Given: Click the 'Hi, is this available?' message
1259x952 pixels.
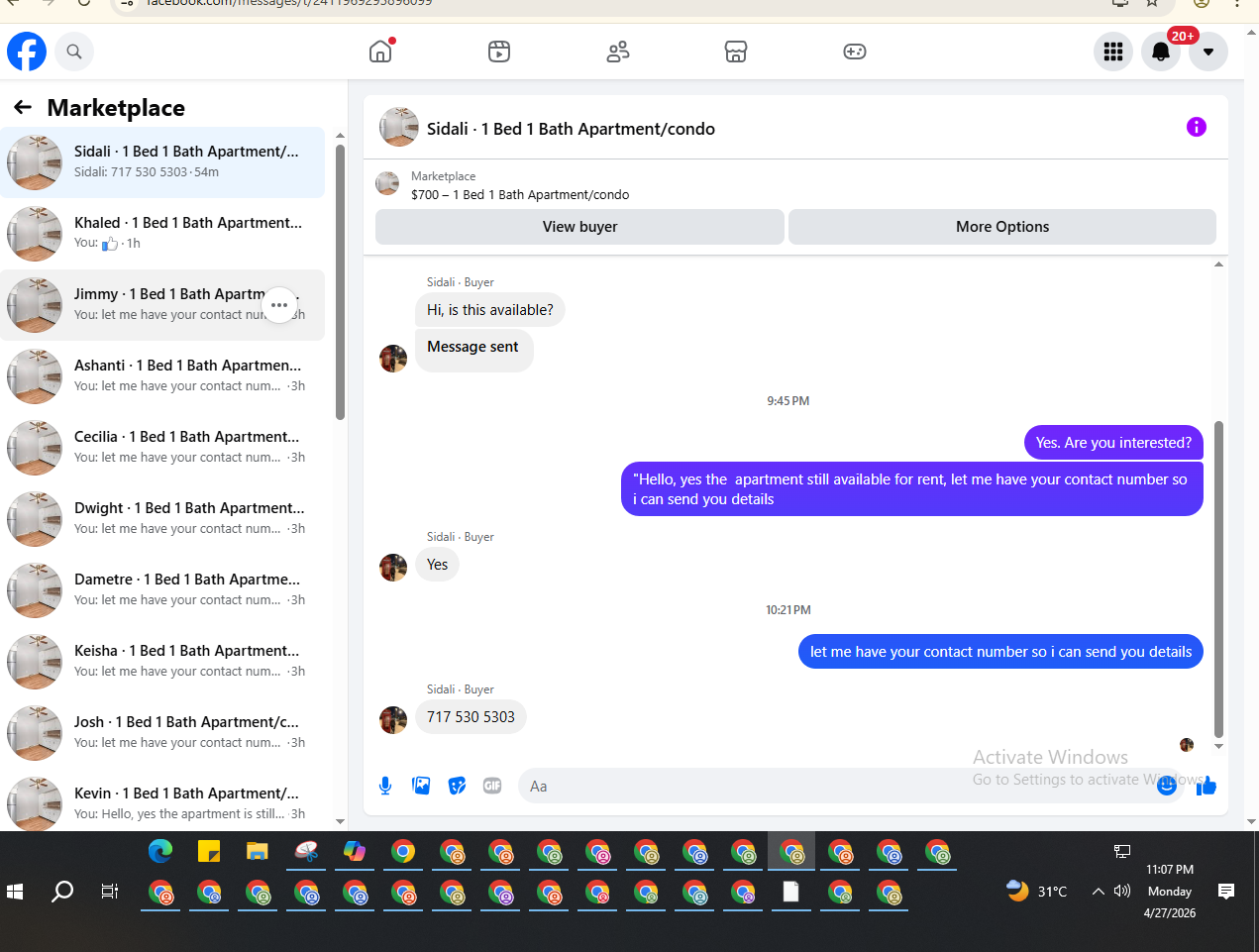Looking at the screenshot, I should (x=490, y=310).
